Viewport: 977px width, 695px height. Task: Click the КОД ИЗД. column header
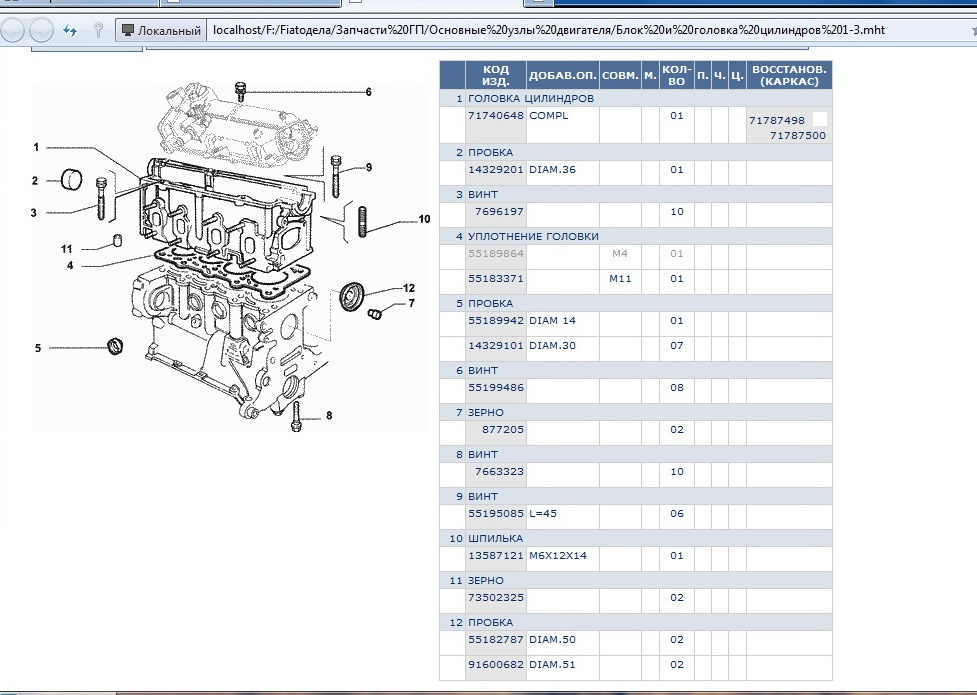[x=496, y=75]
